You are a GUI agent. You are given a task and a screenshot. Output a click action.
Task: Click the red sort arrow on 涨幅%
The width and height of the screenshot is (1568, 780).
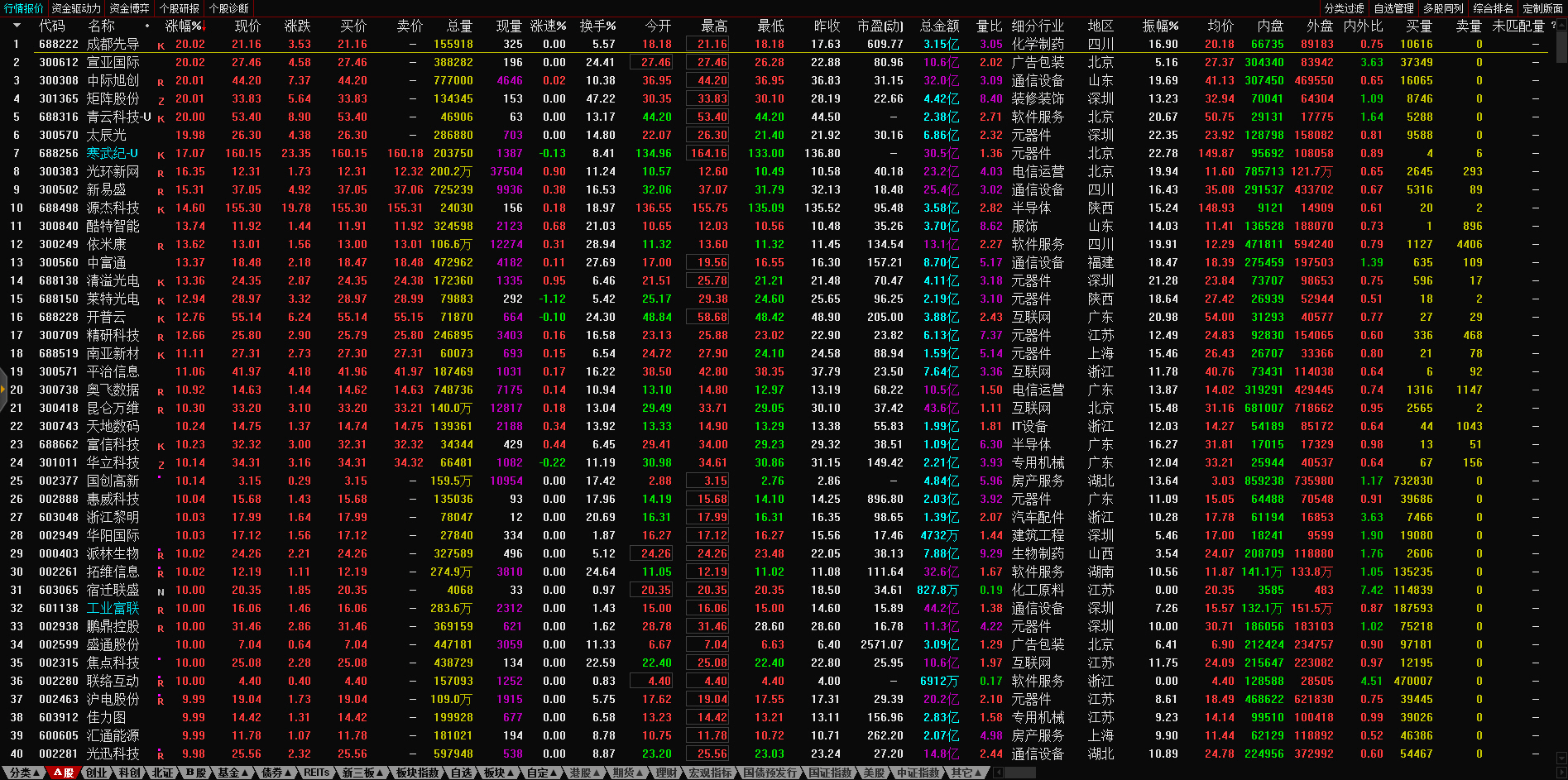pos(204,26)
